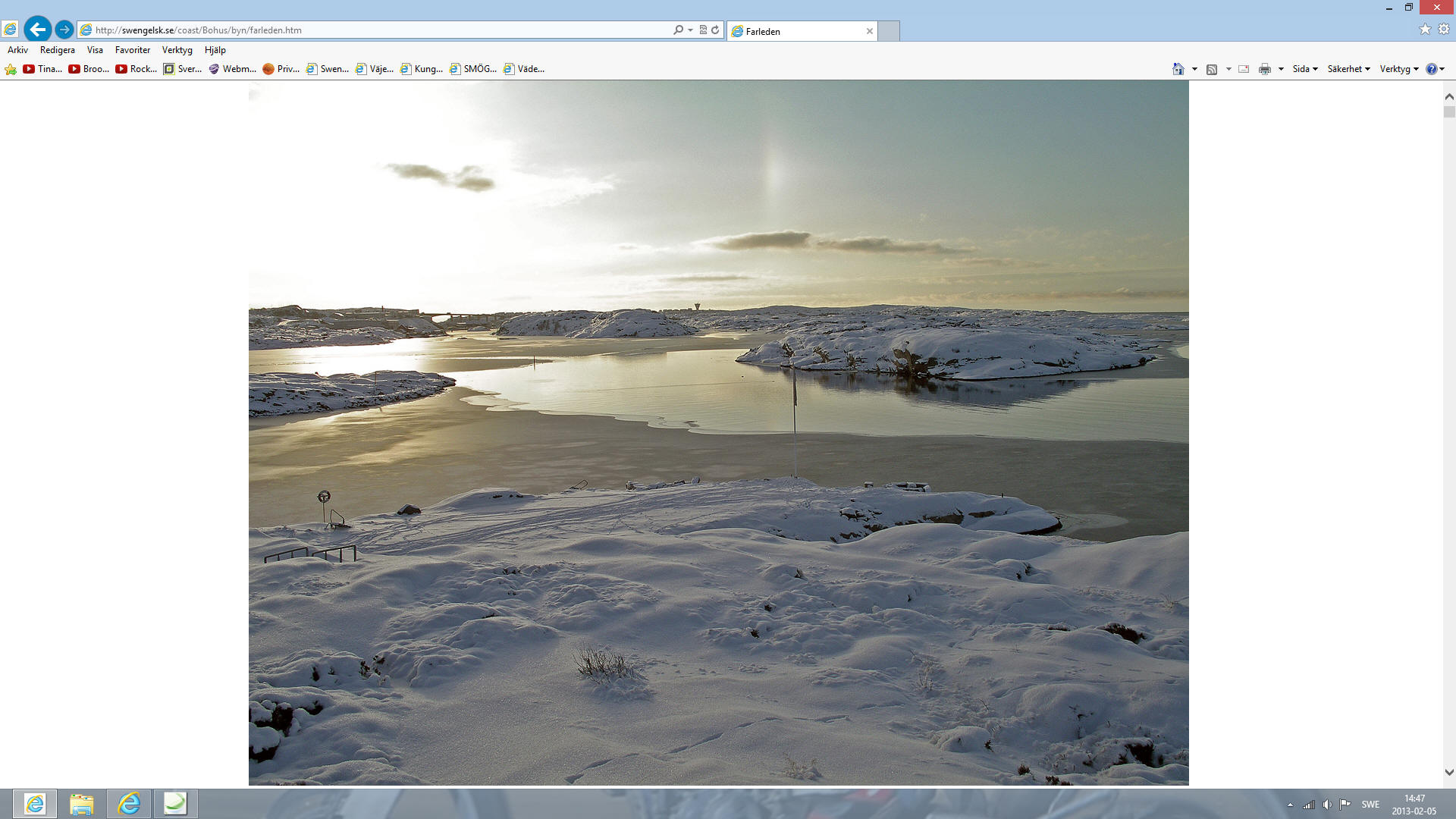Open the Väje... favorite link

(375, 69)
